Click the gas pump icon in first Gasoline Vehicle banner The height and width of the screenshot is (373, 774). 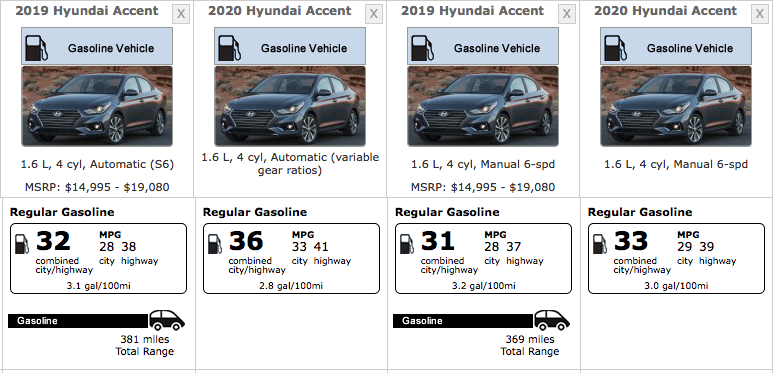[37, 48]
